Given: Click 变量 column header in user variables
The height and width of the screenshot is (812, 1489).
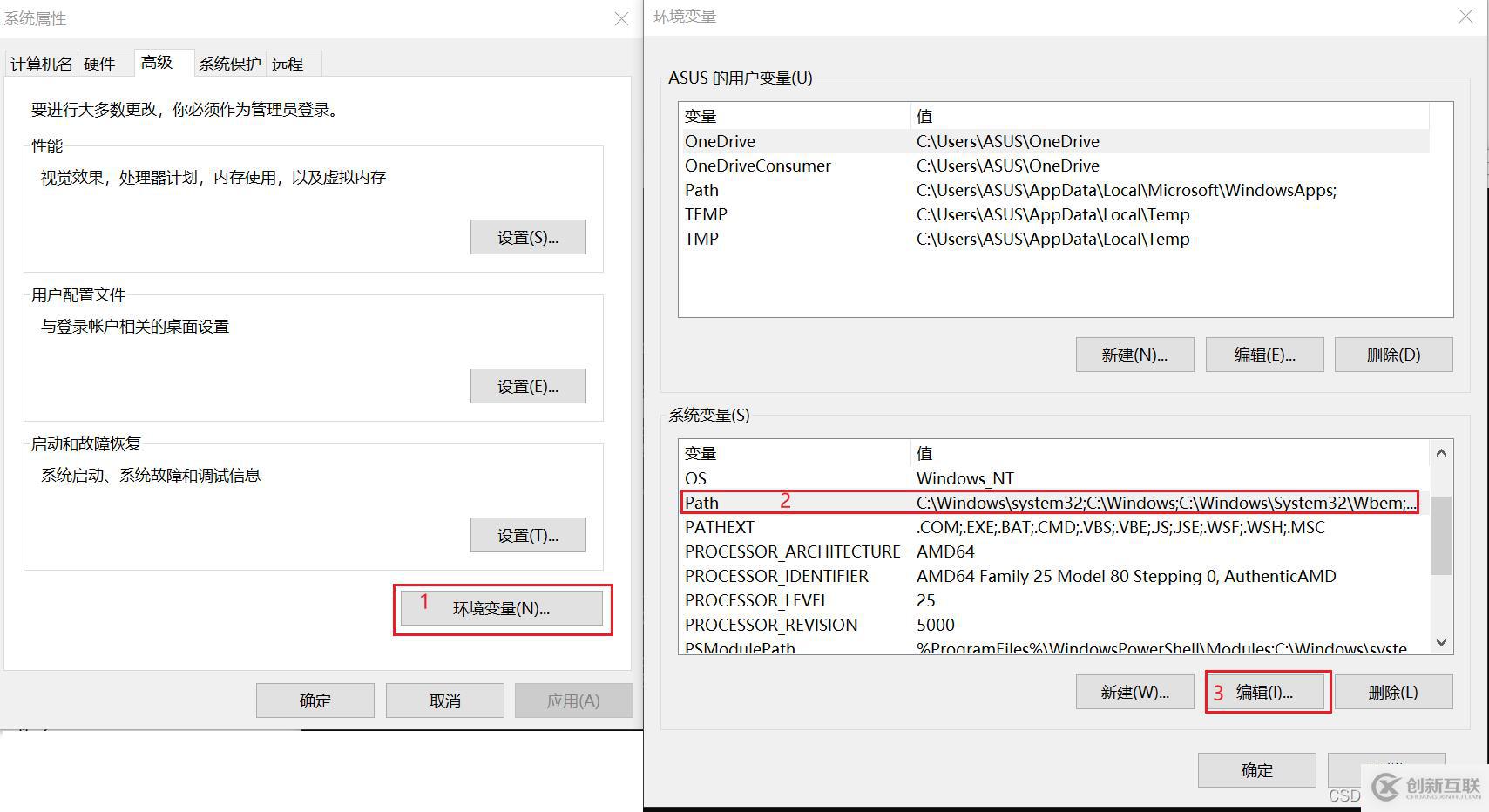Looking at the screenshot, I should (795, 116).
